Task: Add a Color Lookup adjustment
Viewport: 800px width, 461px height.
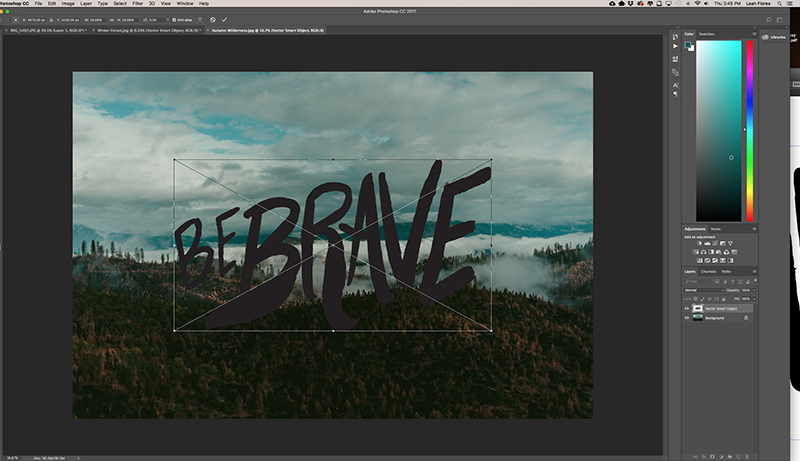Action: (x=734, y=252)
